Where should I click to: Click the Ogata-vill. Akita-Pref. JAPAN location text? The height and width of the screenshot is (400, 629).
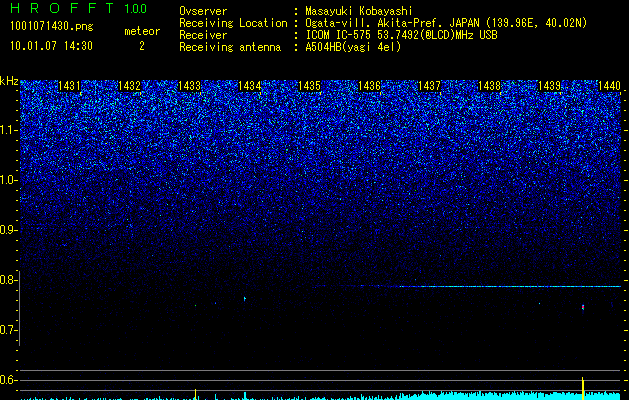tap(446, 23)
